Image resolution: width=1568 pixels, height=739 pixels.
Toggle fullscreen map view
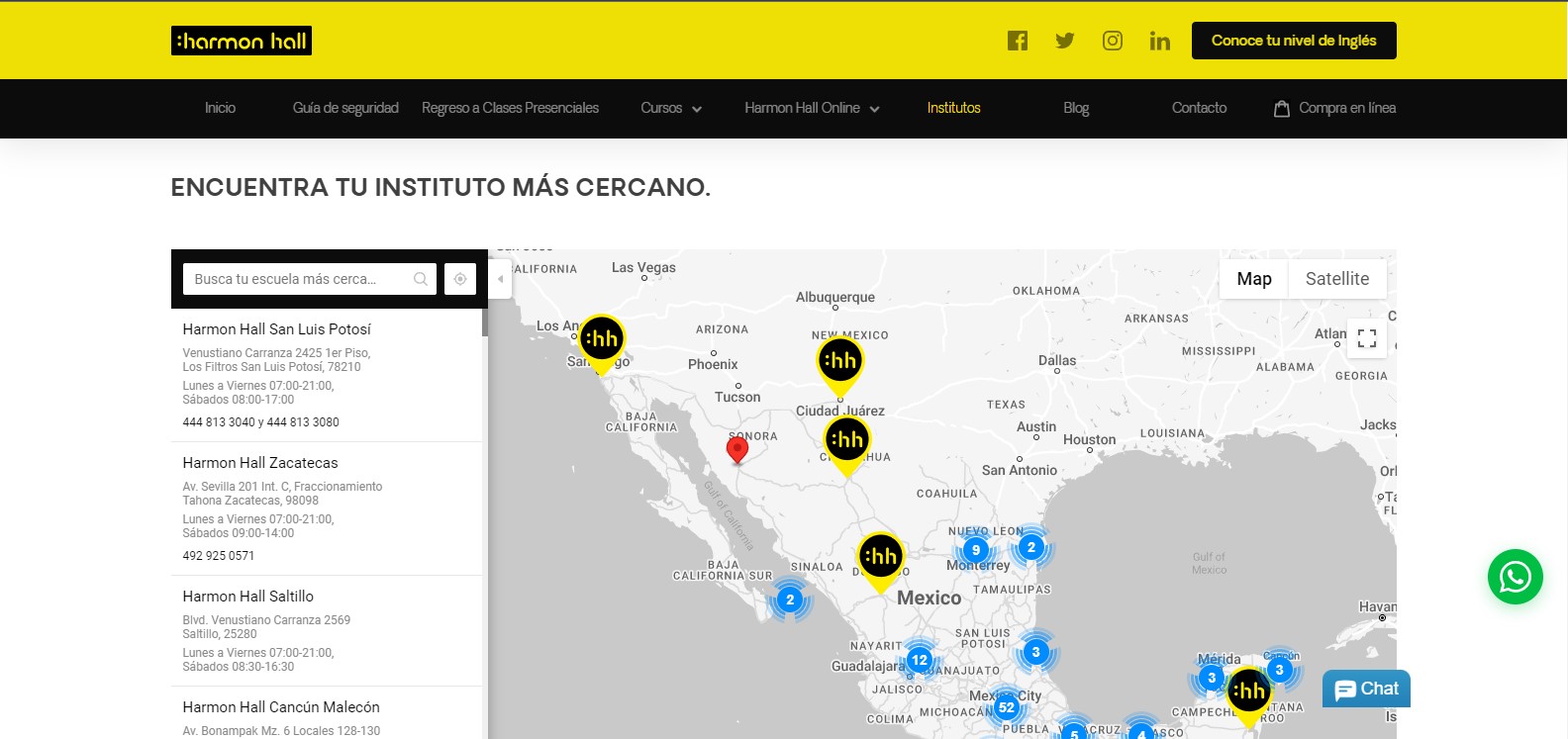(1367, 338)
